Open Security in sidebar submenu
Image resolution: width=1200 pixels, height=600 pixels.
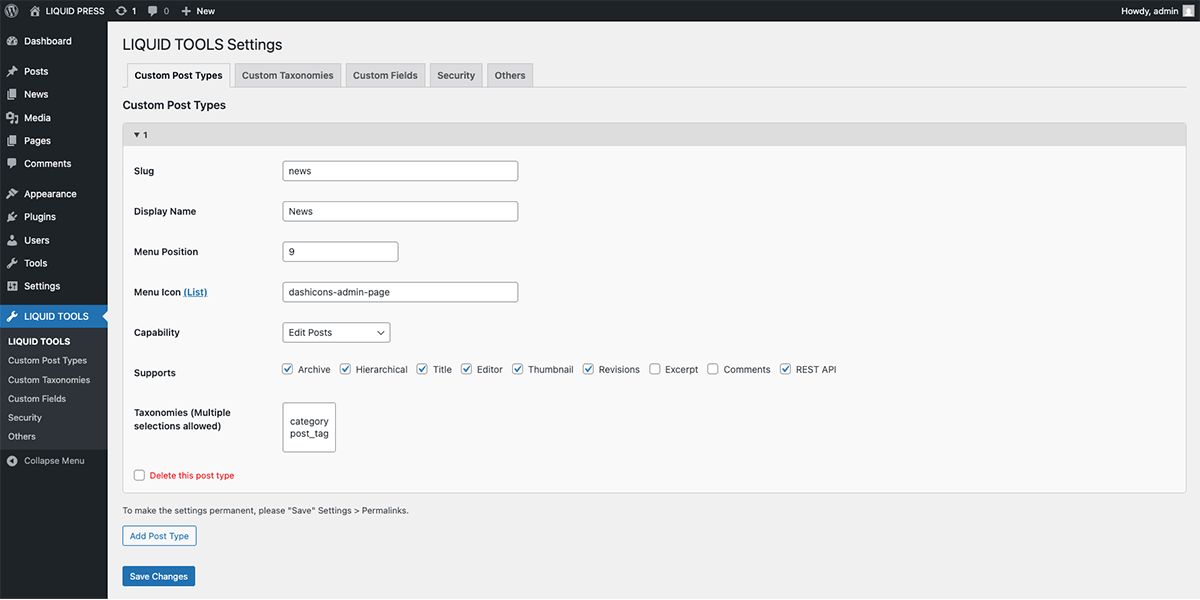pyautogui.click(x=25, y=418)
